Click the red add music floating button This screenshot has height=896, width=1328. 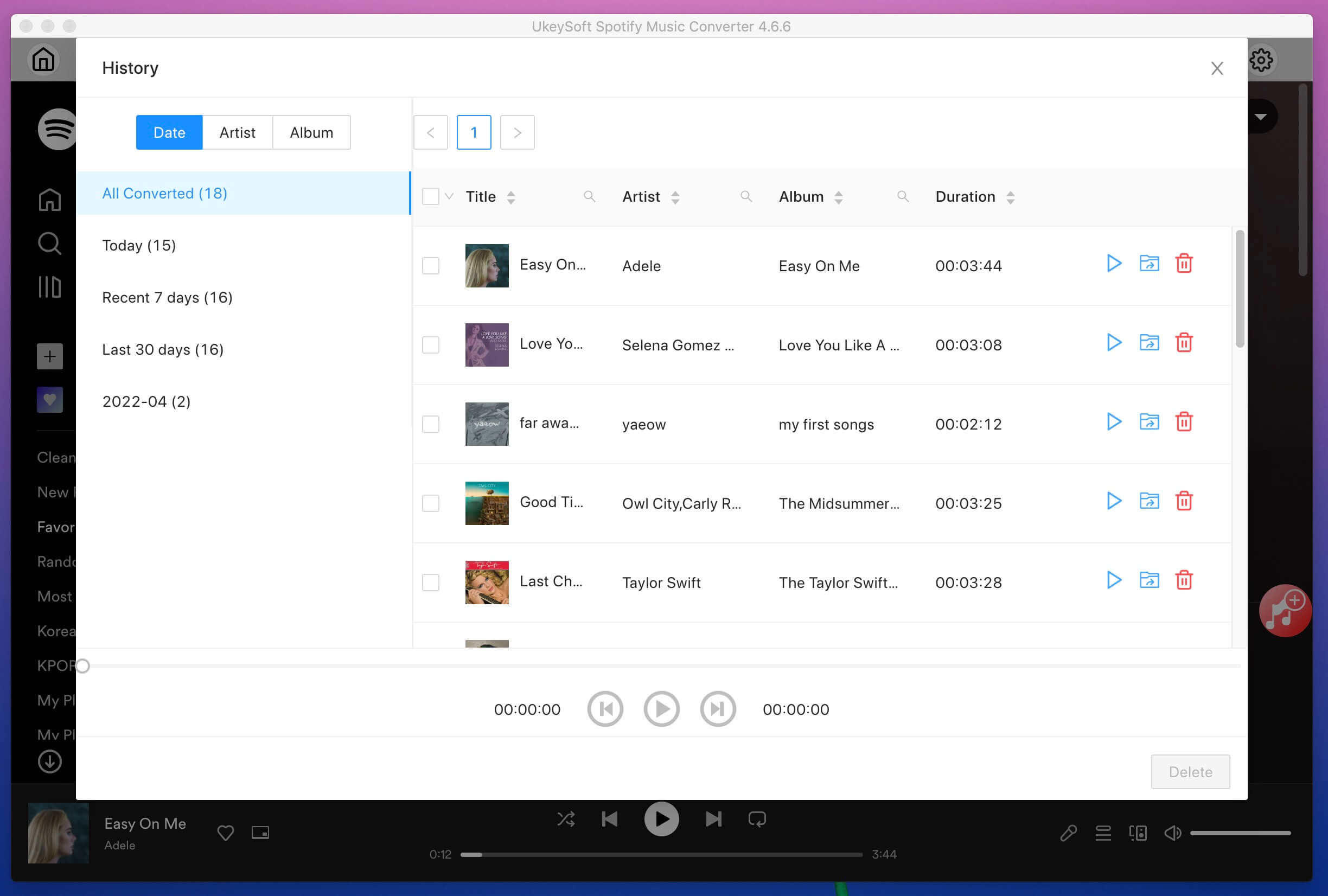pyautogui.click(x=1285, y=610)
